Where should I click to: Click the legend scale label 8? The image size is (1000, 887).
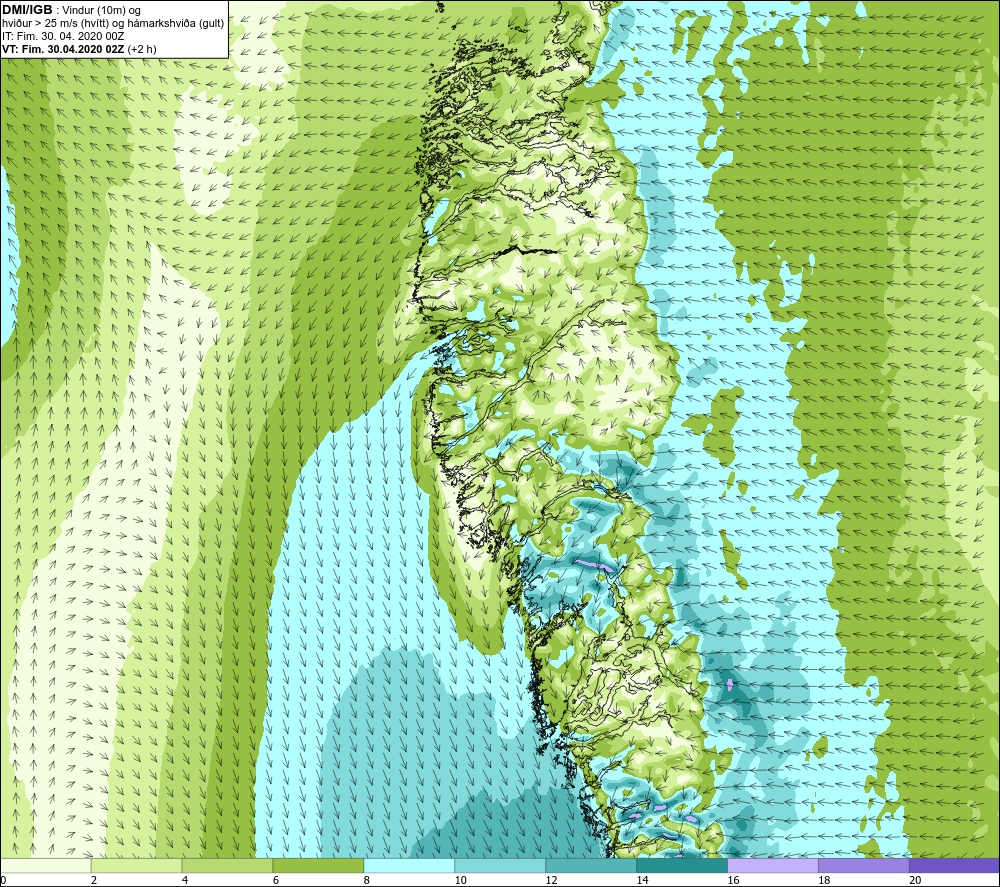click(366, 880)
